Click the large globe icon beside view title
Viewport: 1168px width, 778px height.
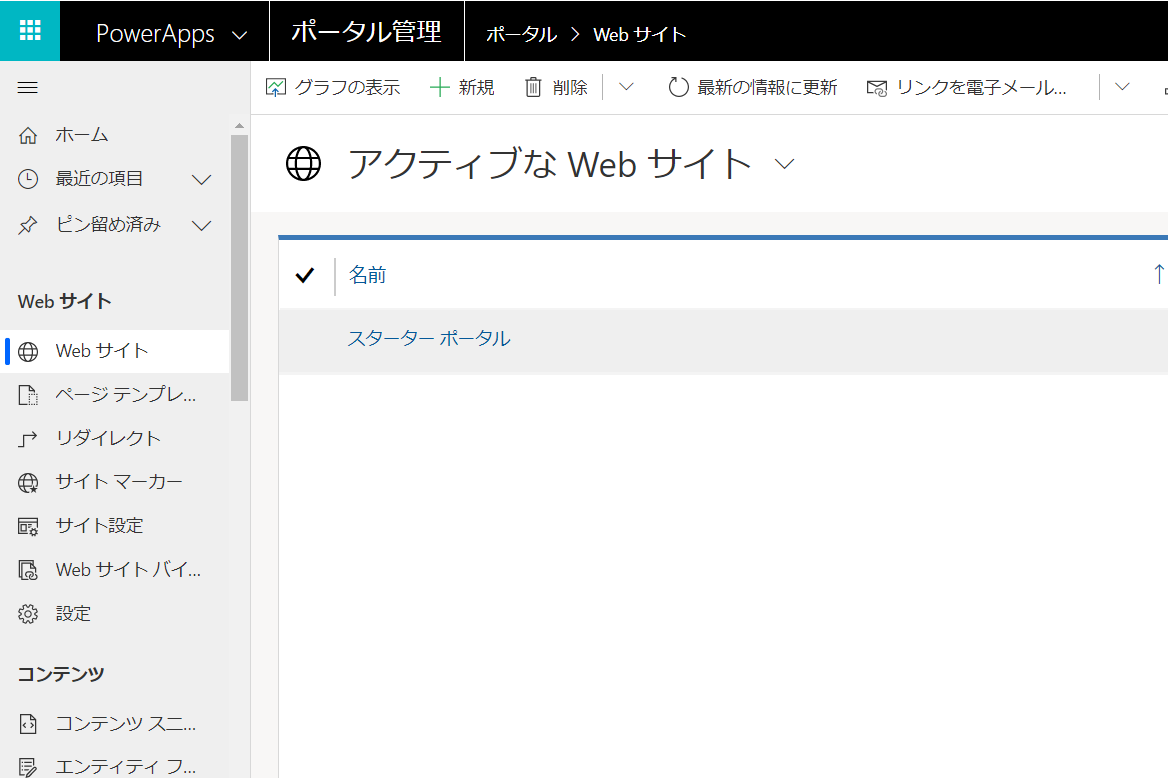pyautogui.click(x=303, y=163)
